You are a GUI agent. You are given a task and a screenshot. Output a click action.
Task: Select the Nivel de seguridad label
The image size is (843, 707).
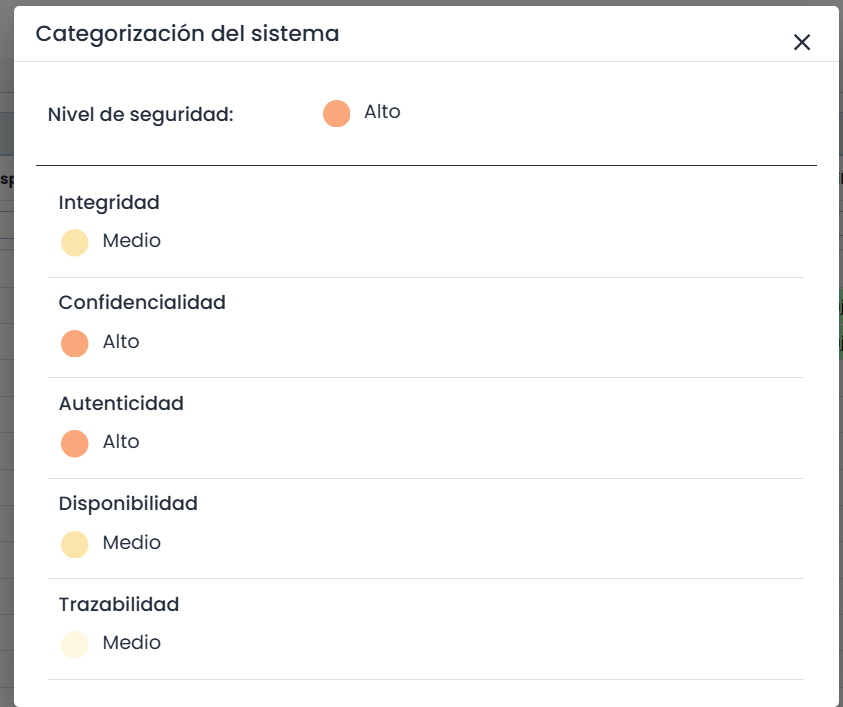pos(140,115)
